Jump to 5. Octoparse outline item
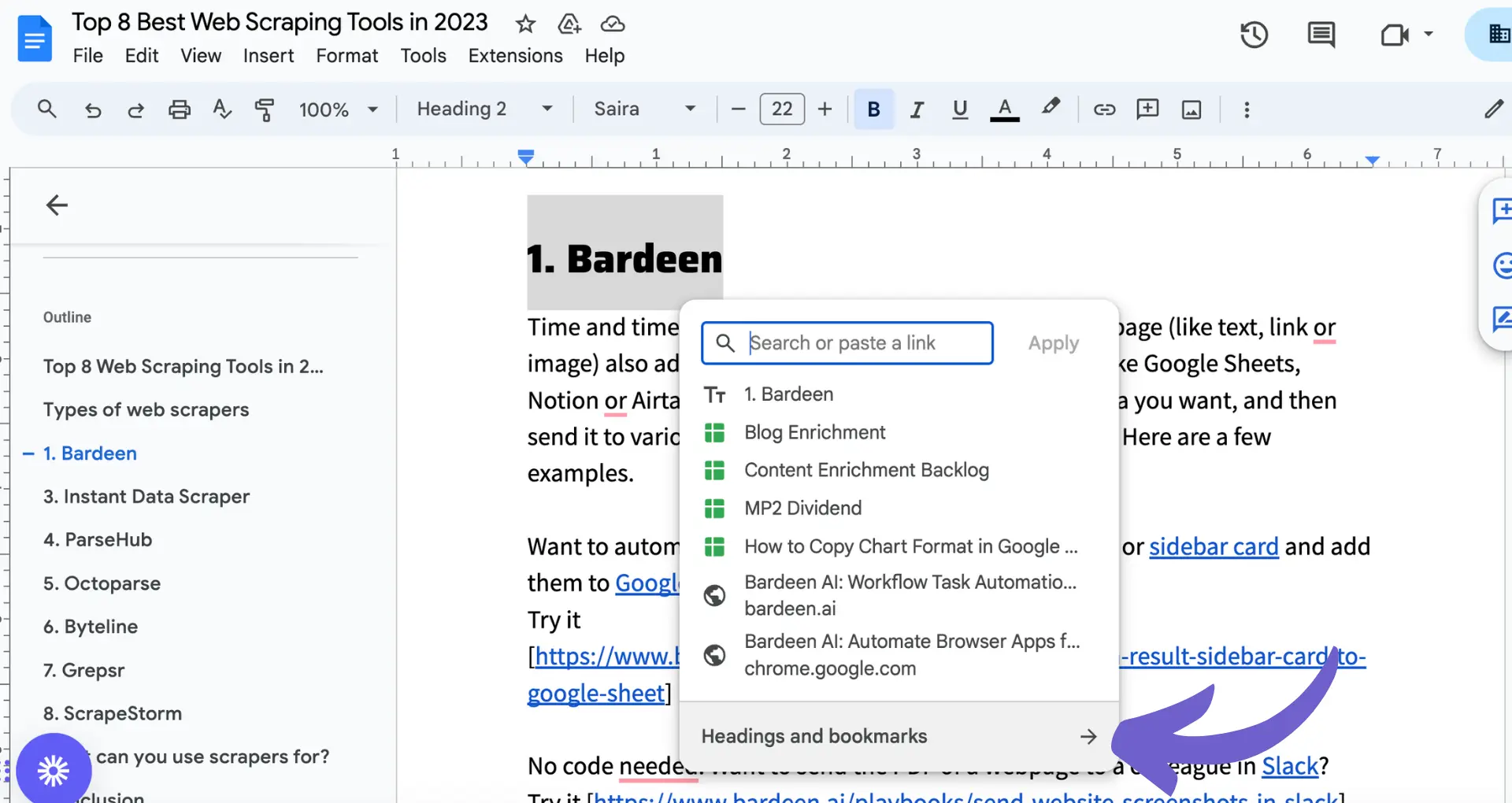 [102, 583]
